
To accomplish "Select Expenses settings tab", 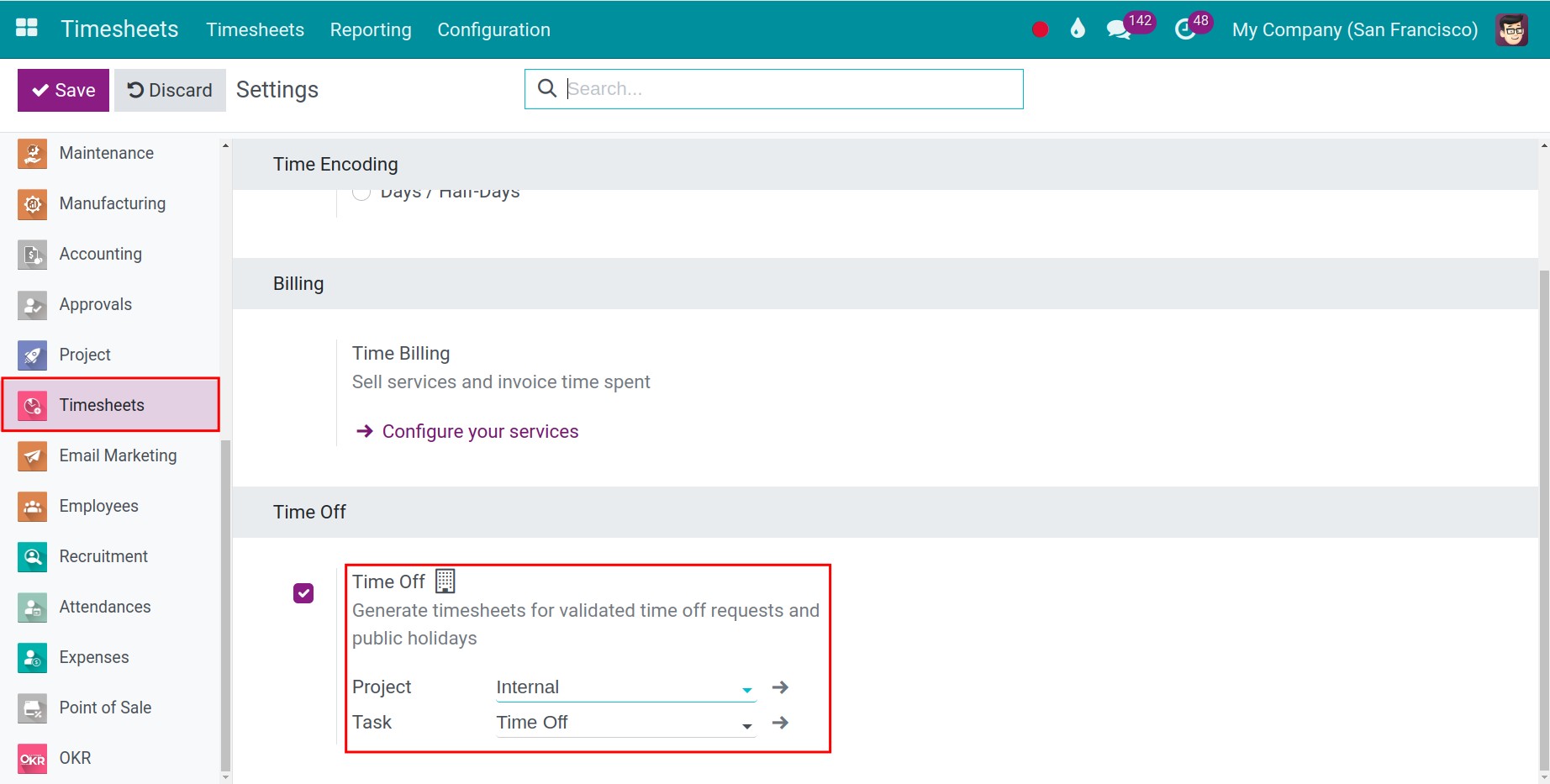I will point(110,658).
